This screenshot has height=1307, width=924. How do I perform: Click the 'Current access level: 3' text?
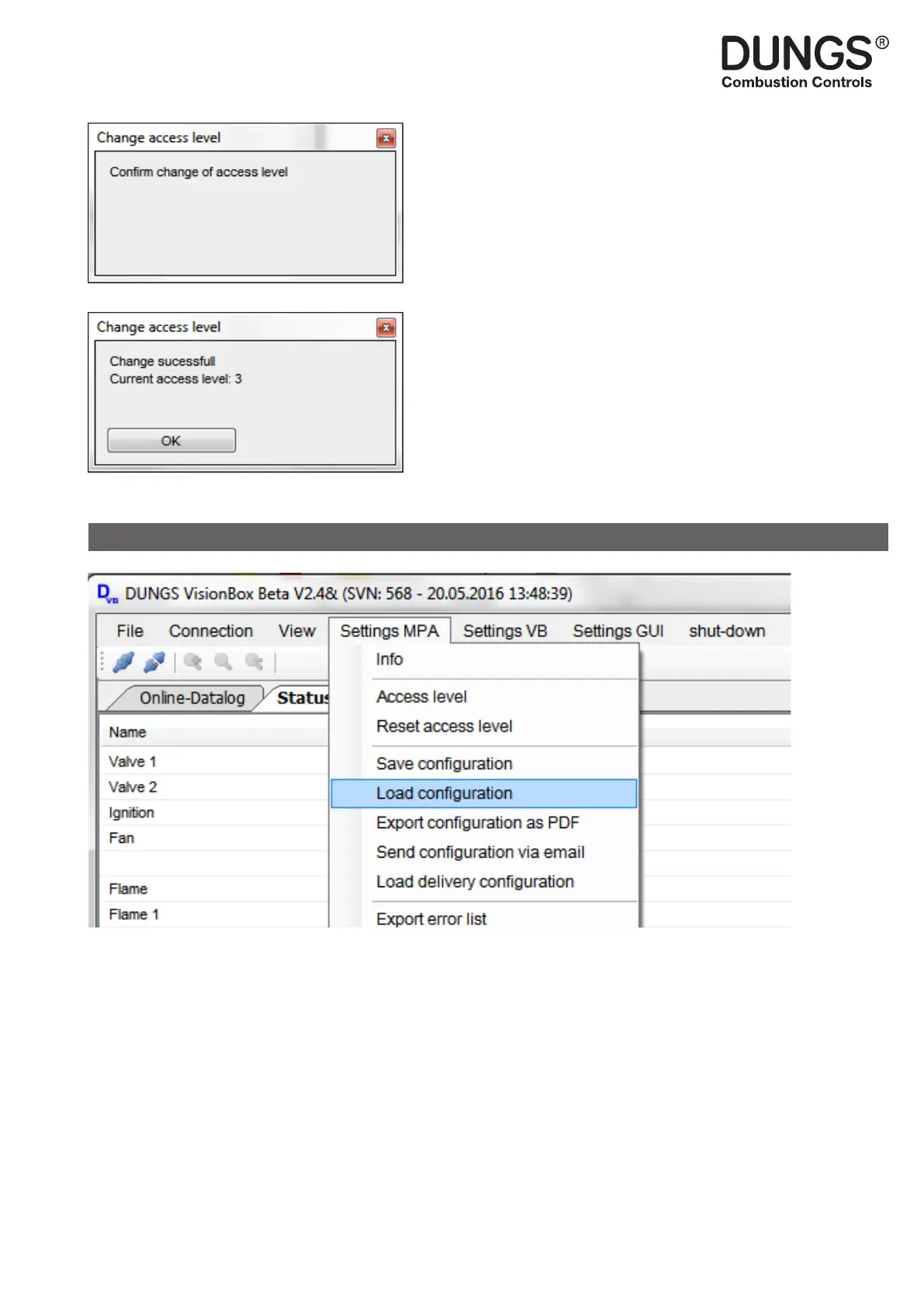(176, 379)
